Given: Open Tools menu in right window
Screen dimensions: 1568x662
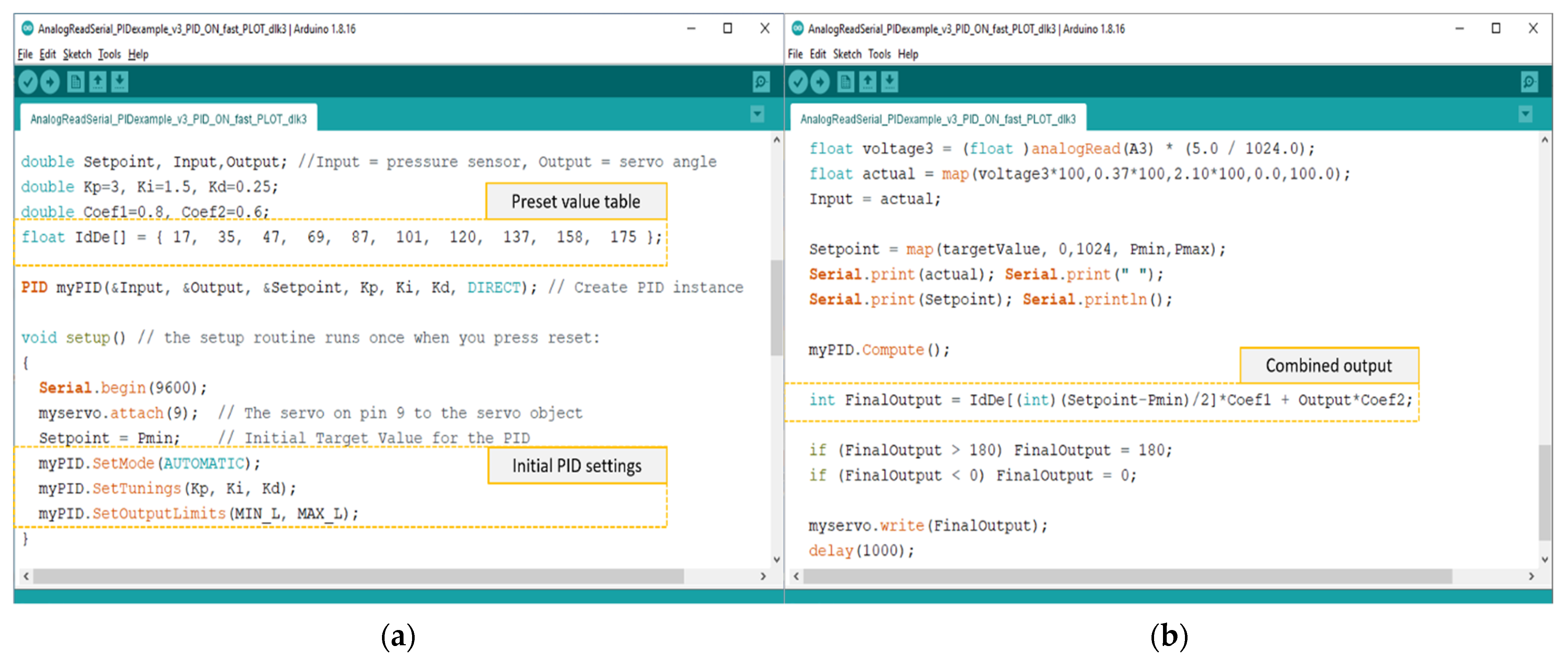Looking at the screenshot, I should [x=879, y=54].
